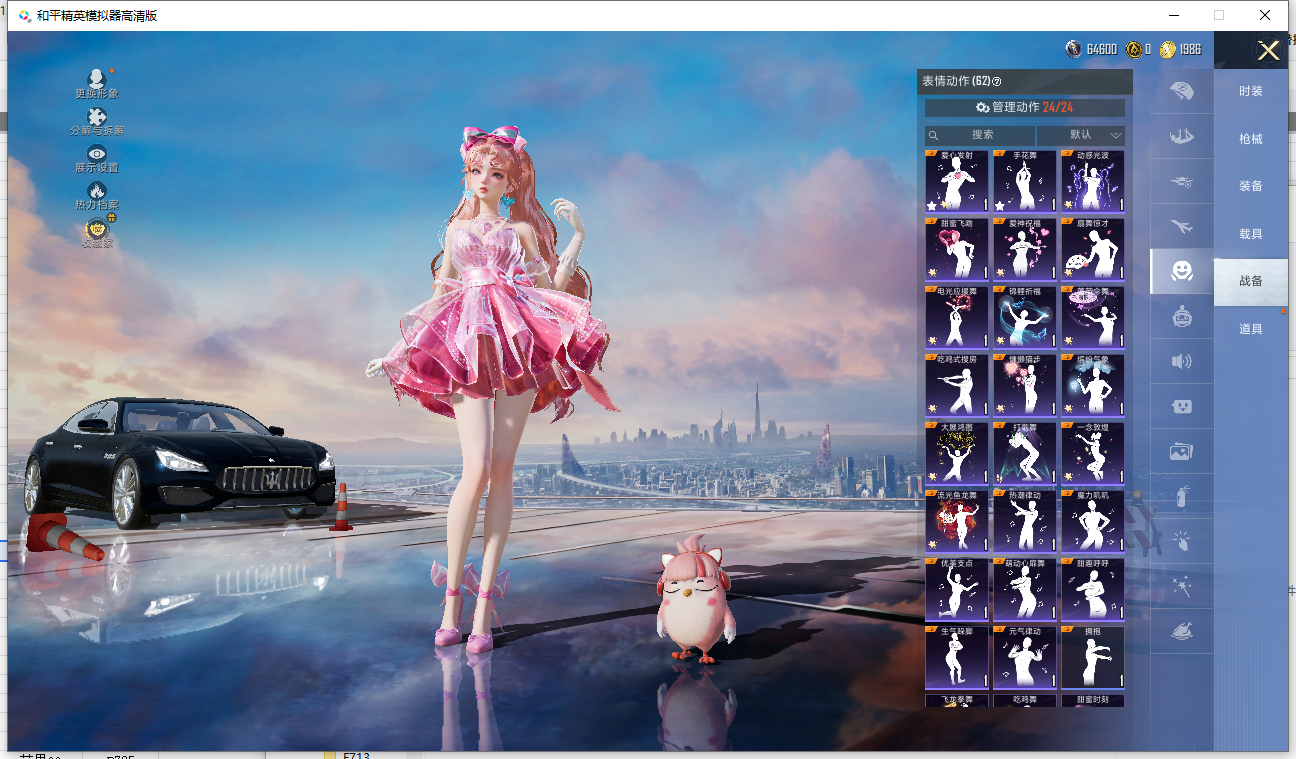
Task: Open the speaker voice category icon
Action: [x=1182, y=361]
